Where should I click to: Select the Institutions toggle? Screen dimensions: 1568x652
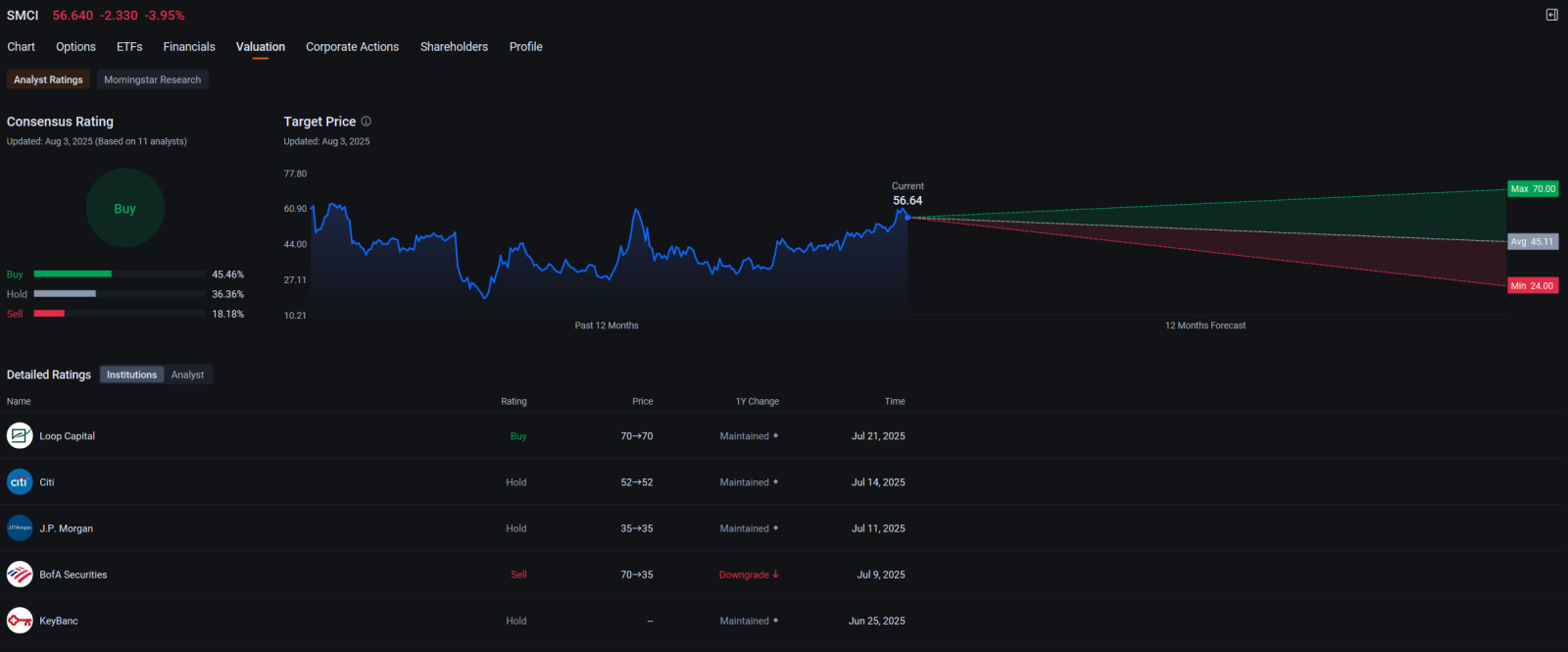pyautogui.click(x=131, y=375)
